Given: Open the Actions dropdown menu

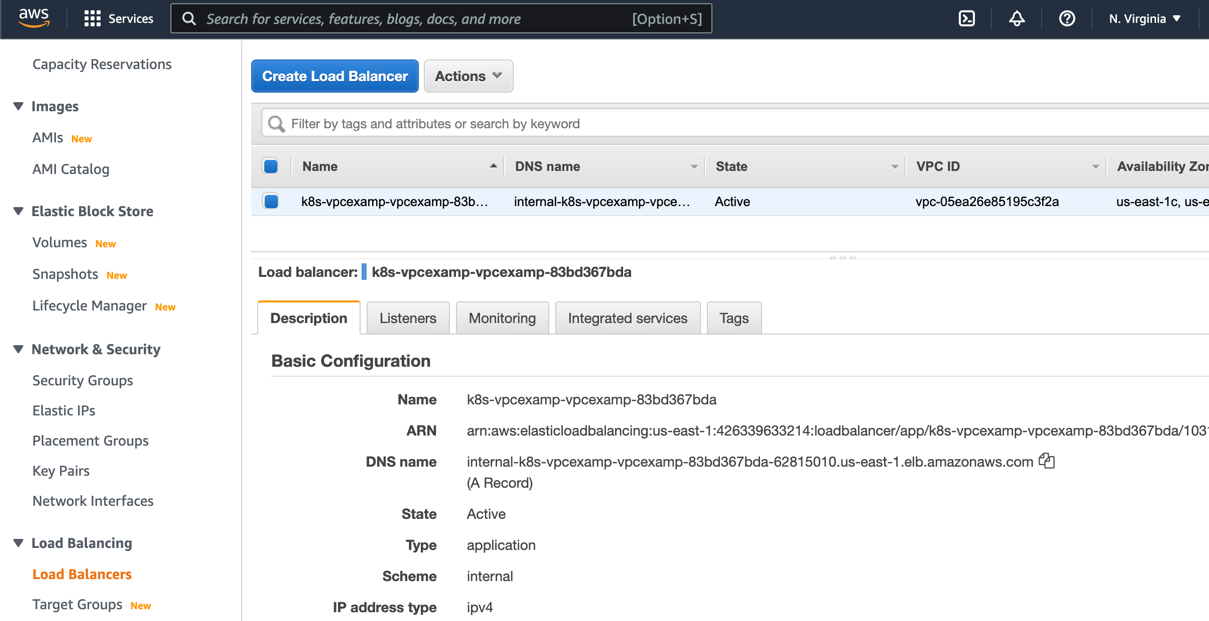Looking at the screenshot, I should click(469, 76).
